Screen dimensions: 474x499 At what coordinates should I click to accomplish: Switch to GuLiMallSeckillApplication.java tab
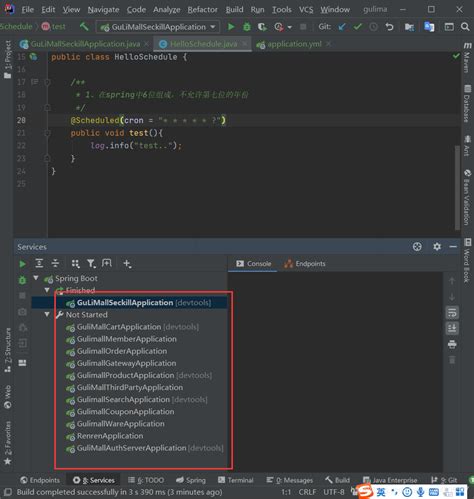[85, 44]
